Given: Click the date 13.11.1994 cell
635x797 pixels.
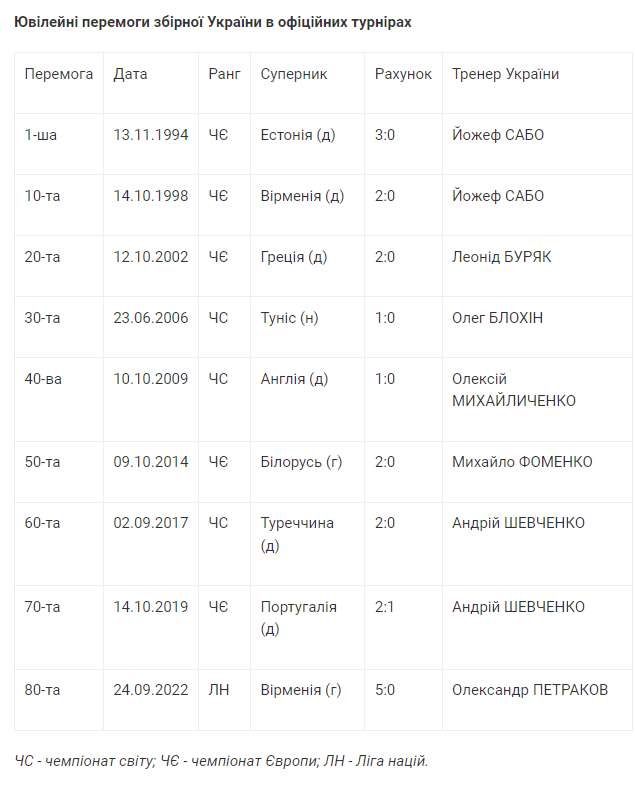Looking at the screenshot, I should click(x=151, y=135).
